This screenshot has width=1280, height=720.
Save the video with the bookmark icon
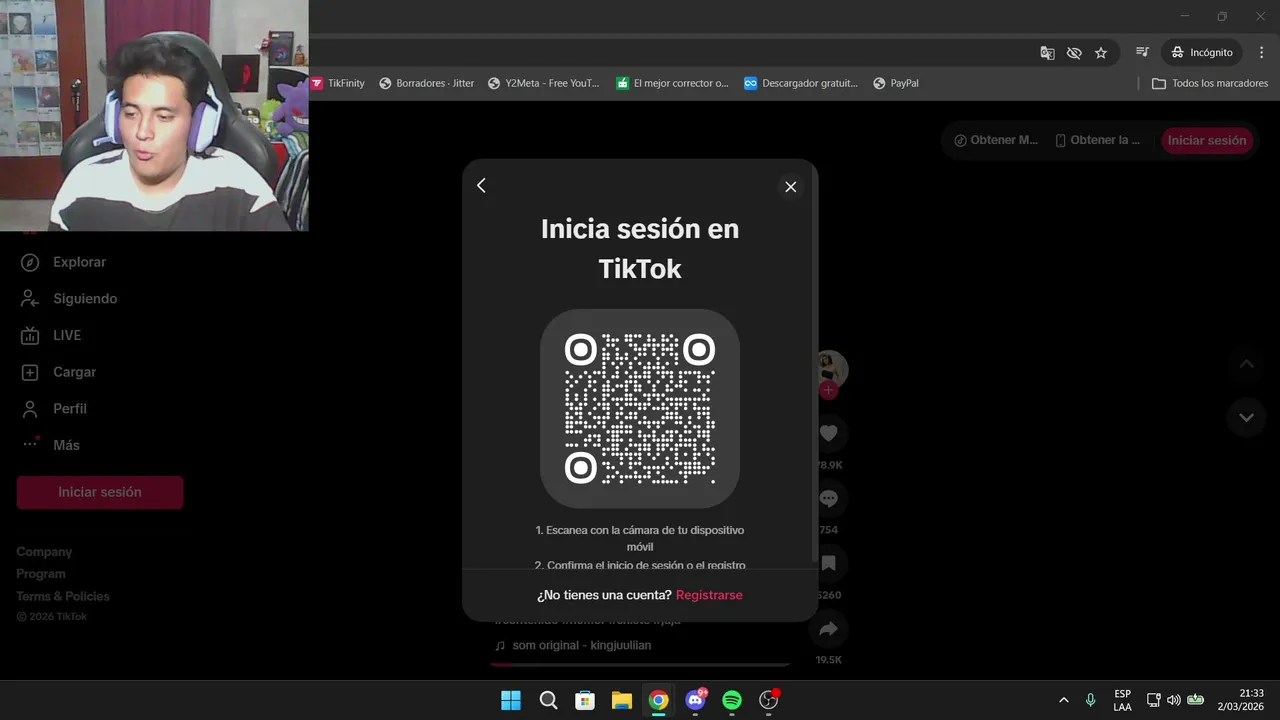828,564
